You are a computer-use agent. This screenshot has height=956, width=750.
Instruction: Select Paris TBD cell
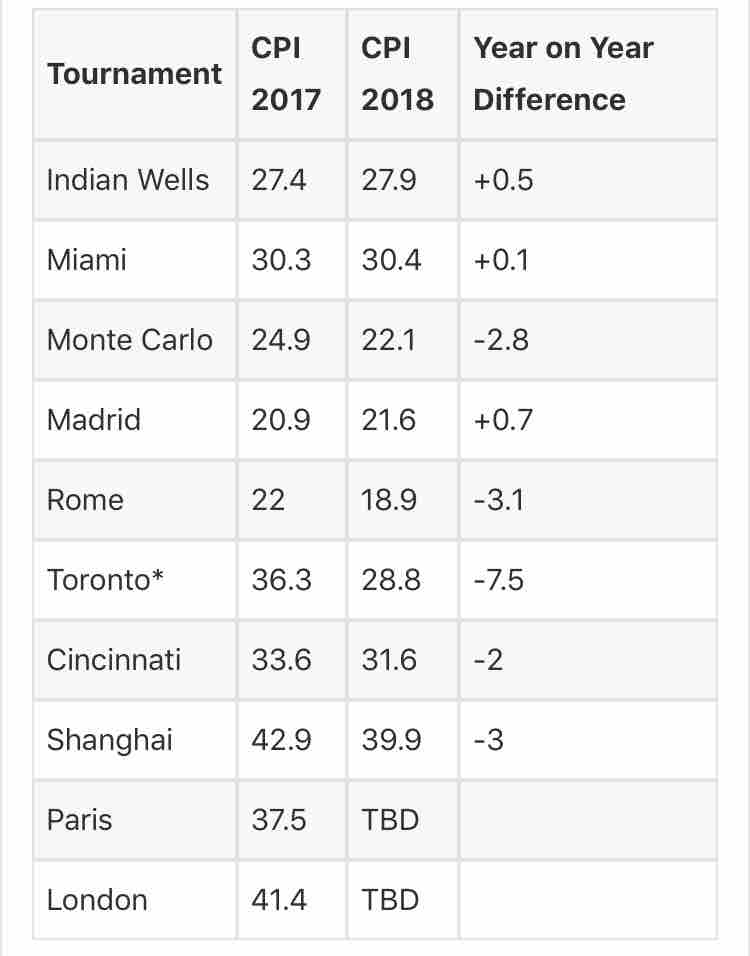tap(403, 820)
